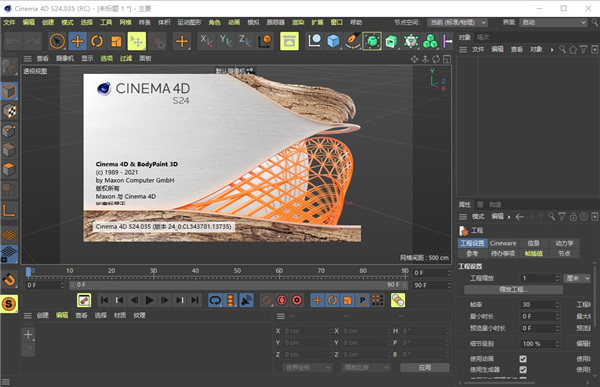This screenshot has width=600, height=387.
Task: Select Points mode in left sidebar
Action: pos(9,131)
